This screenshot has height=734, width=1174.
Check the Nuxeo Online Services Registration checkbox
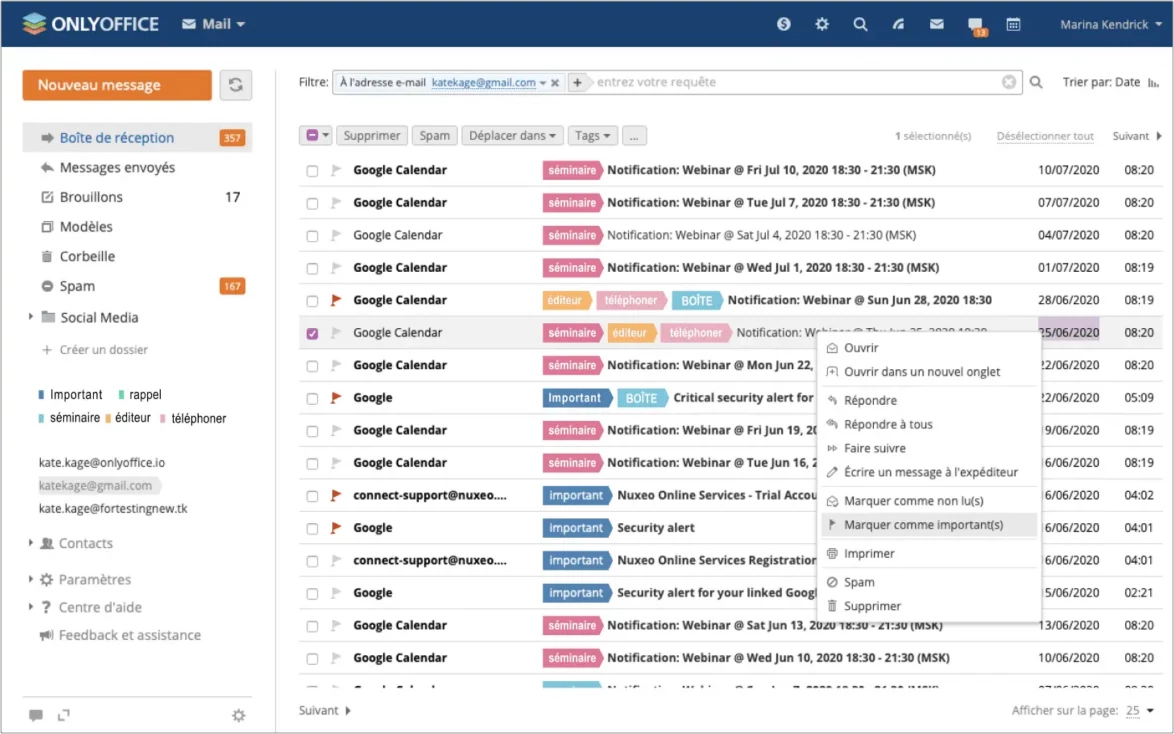(x=312, y=561)
